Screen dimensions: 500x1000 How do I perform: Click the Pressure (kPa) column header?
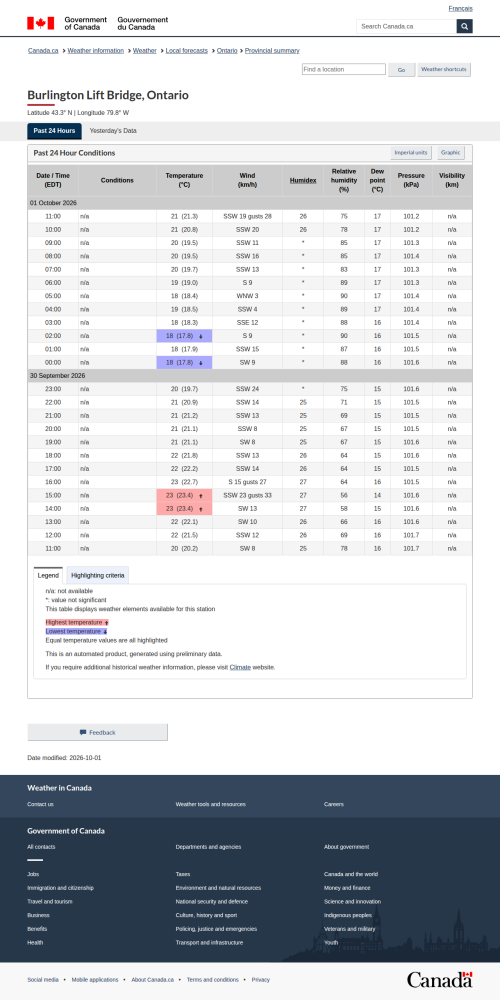pos(411,180)
